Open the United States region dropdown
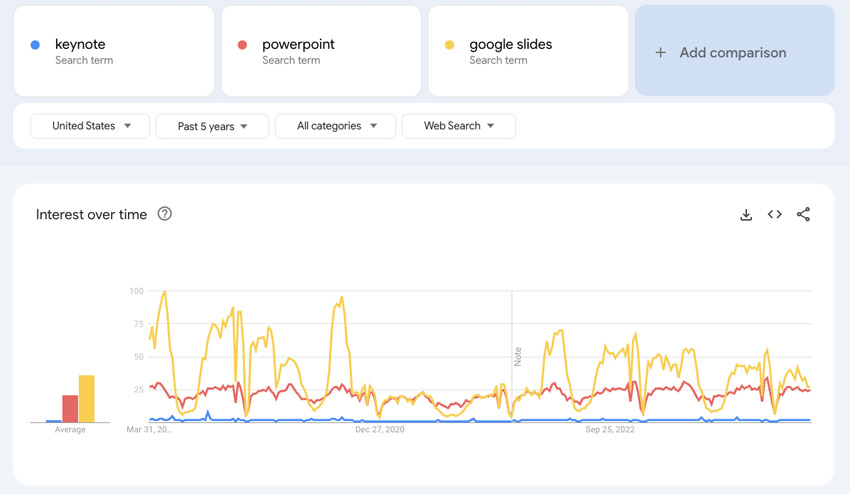The width and height of the screenshot is (850, 494). (x=90, y=126)
